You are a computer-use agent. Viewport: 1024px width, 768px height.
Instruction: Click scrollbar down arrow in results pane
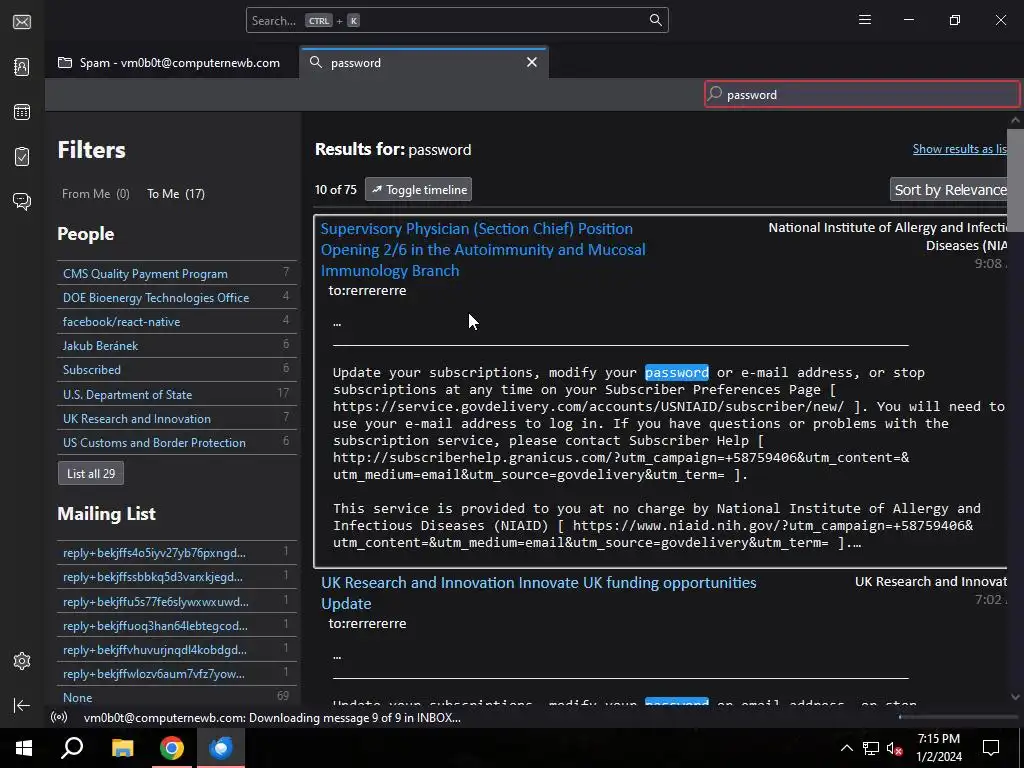click(x=1015, y=697)
